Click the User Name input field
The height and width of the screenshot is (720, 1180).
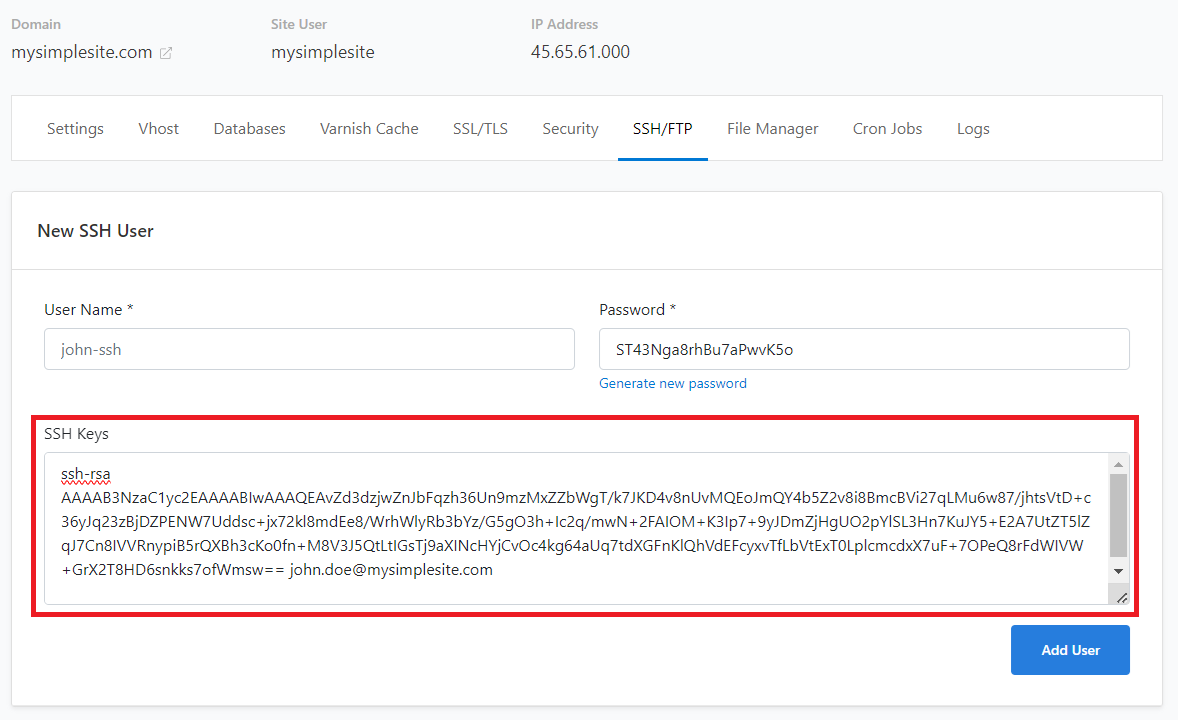(x=309, y=349)
